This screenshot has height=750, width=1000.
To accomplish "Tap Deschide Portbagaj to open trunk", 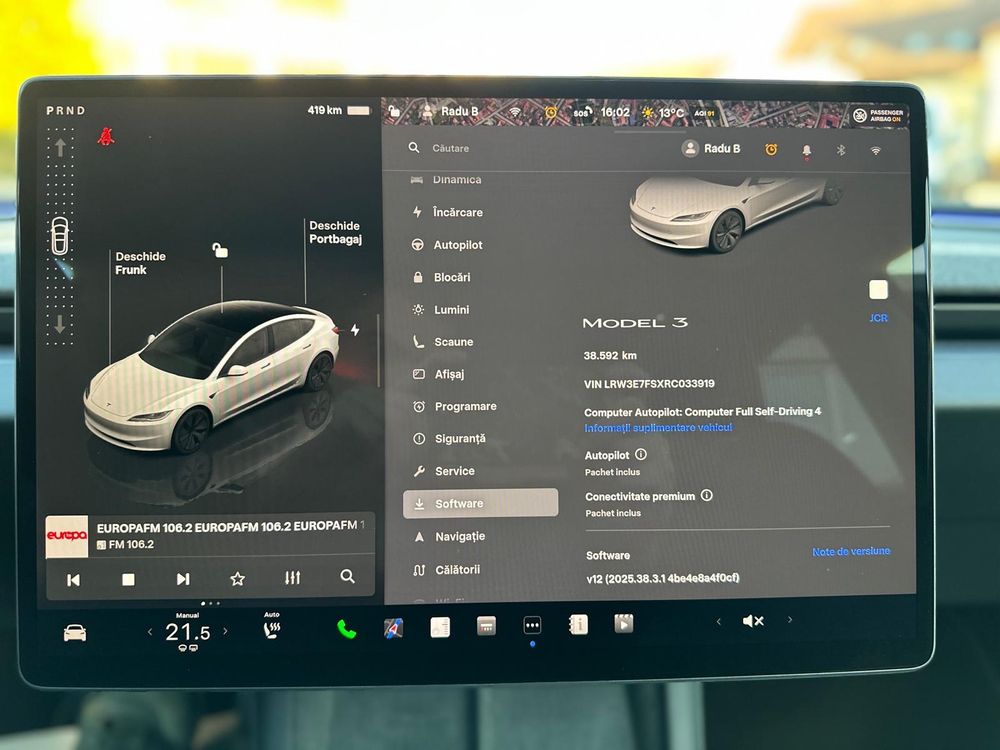I will [335, 232].
